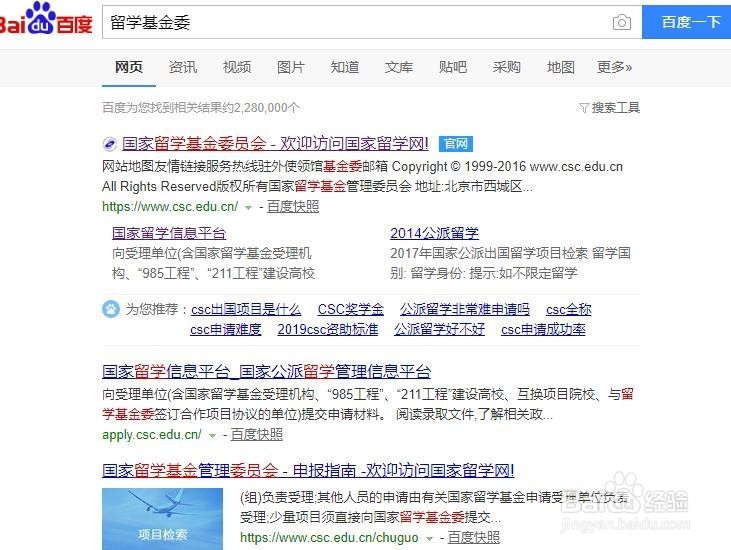731x550 pixels.
Task: Click the Baidu logo
Action: coord(46,19)
